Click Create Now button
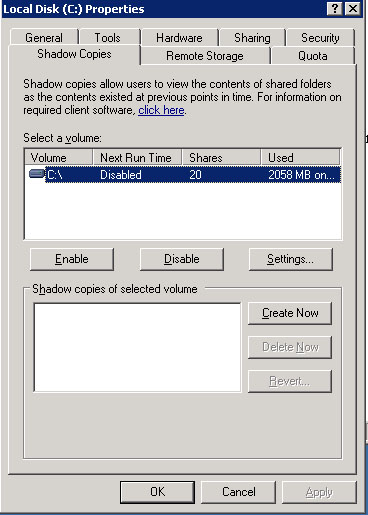Screen dimensions: 368x515 point(290,313)
